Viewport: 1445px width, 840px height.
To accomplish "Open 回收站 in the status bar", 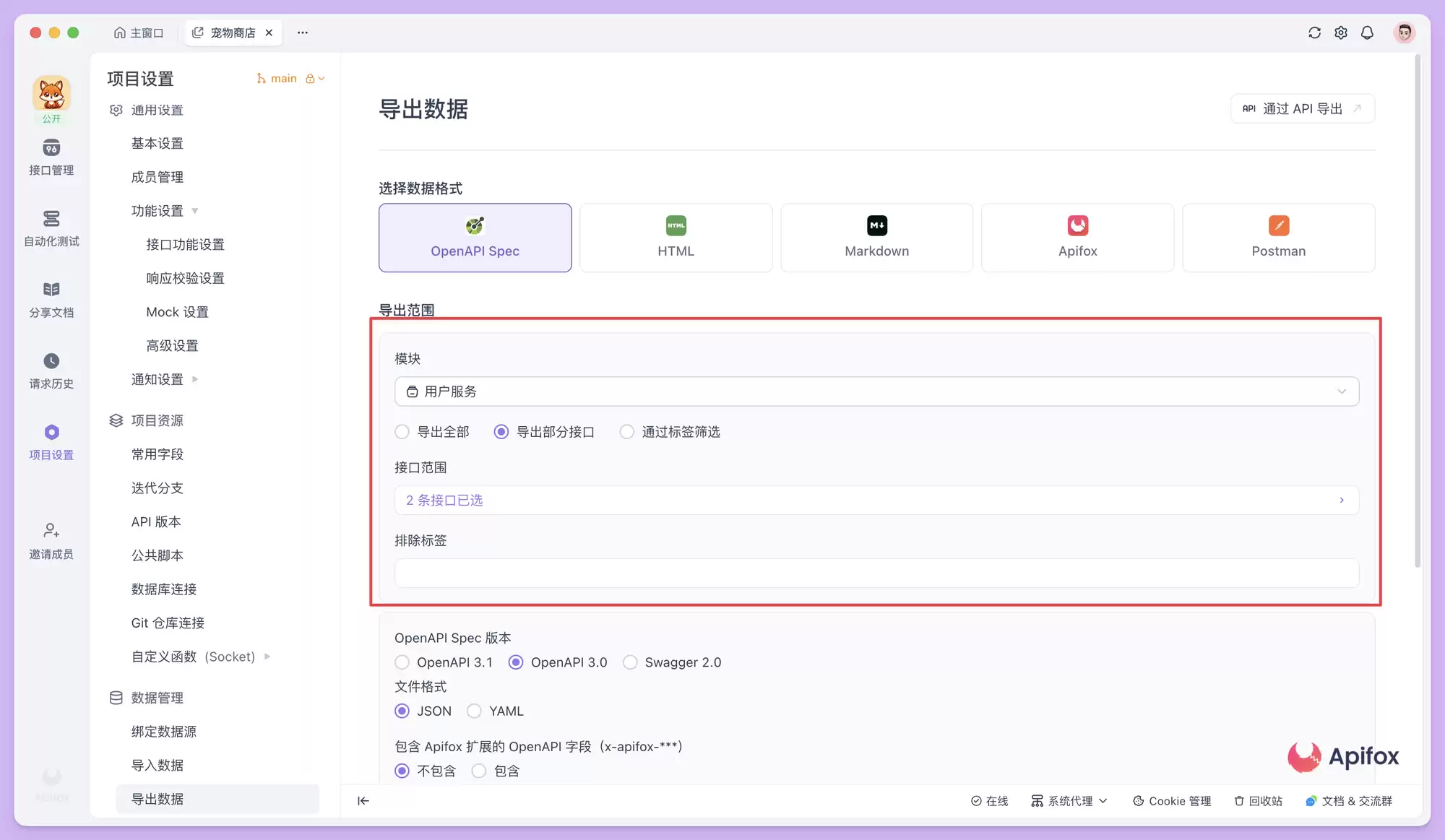I will (x=1258, y=801).
